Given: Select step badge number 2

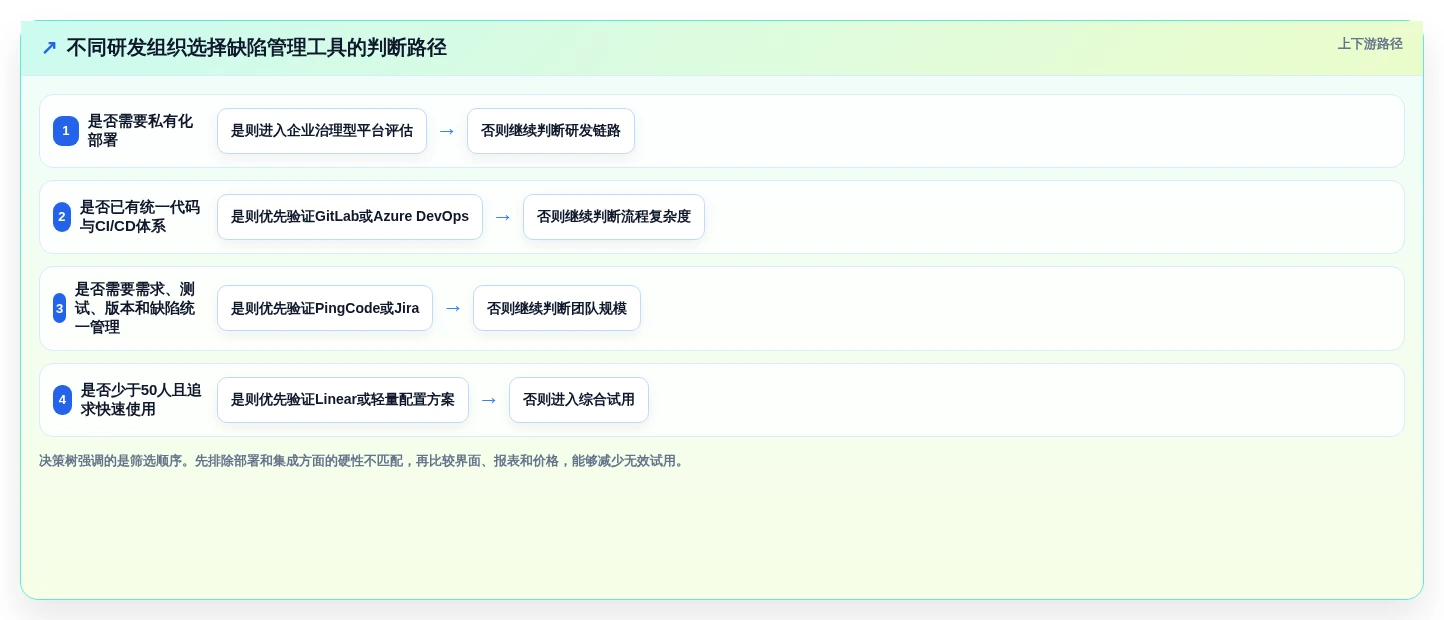Looking at the screenshot, I should point(62,217).
